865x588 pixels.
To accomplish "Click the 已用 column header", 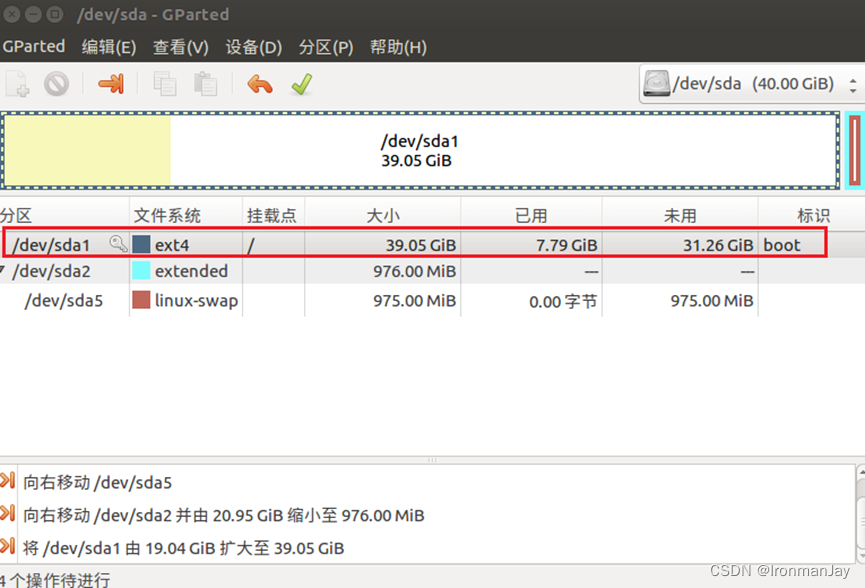I will pos(531,215).
